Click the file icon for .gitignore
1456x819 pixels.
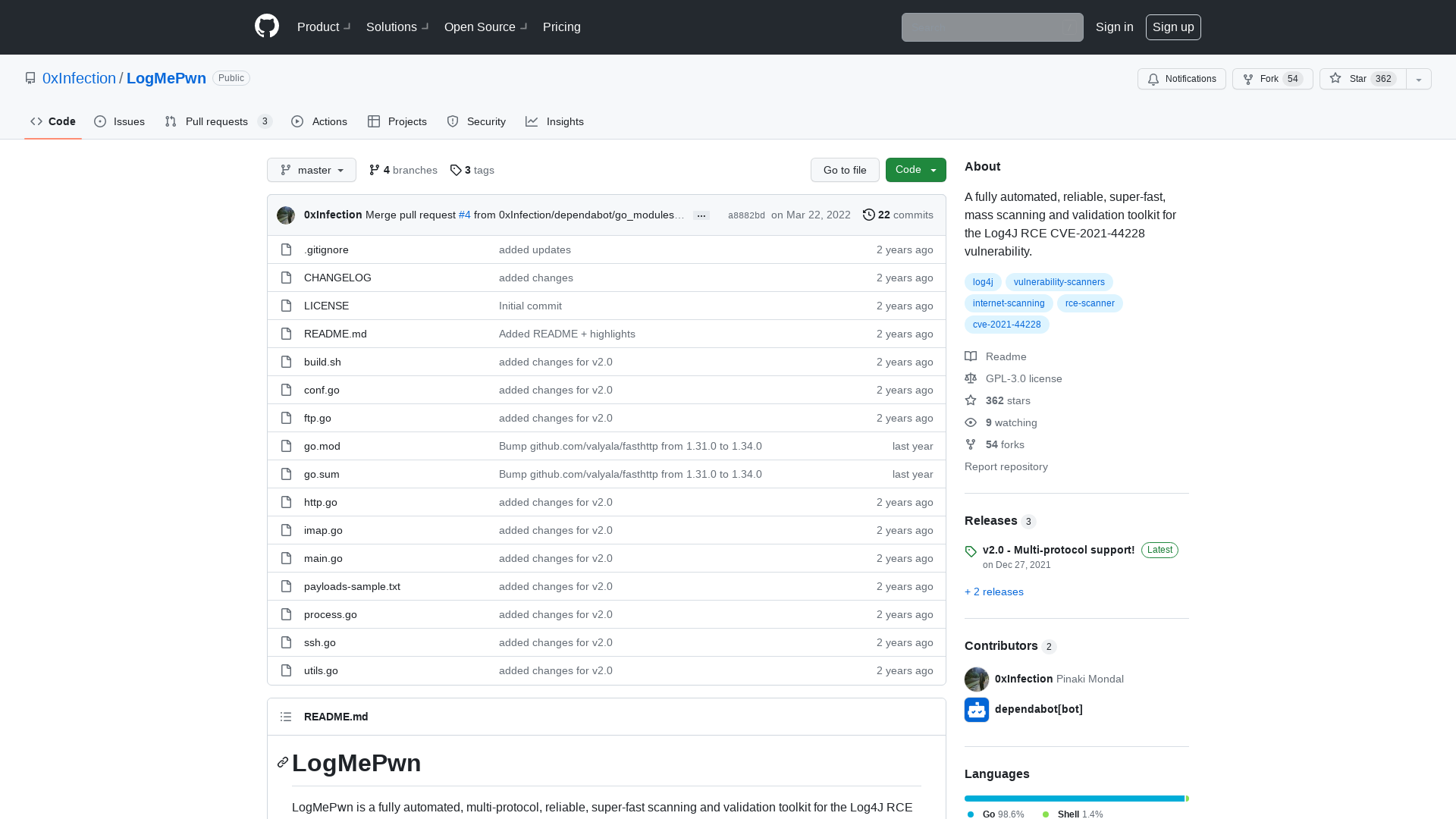[286, 249]
